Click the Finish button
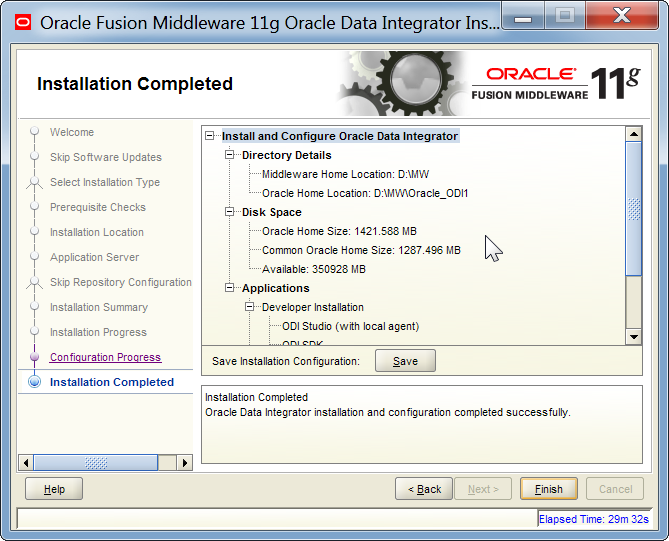 [x=549, y=489]
